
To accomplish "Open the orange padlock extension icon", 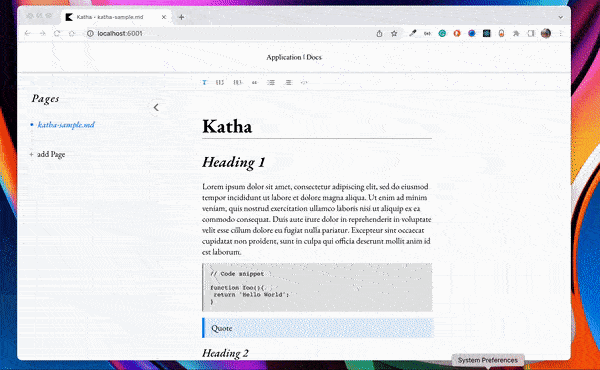I will pyautogui.click(x=501, y=33).
